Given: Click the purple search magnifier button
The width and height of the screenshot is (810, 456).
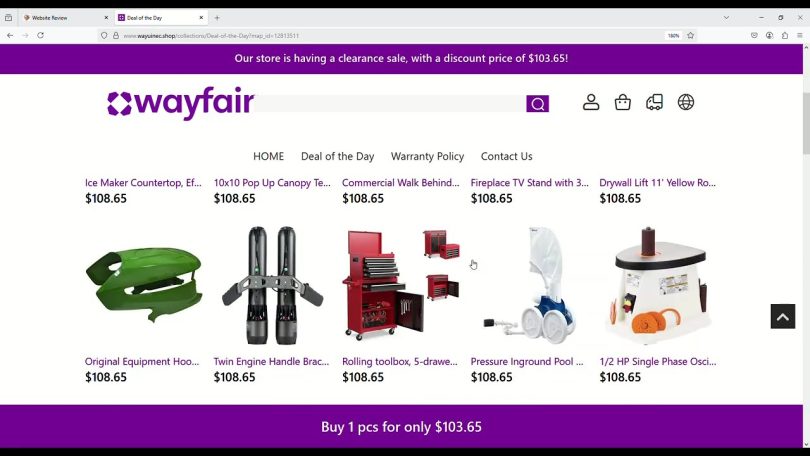Looking at the screenshot, I should (x=537, y=104).
